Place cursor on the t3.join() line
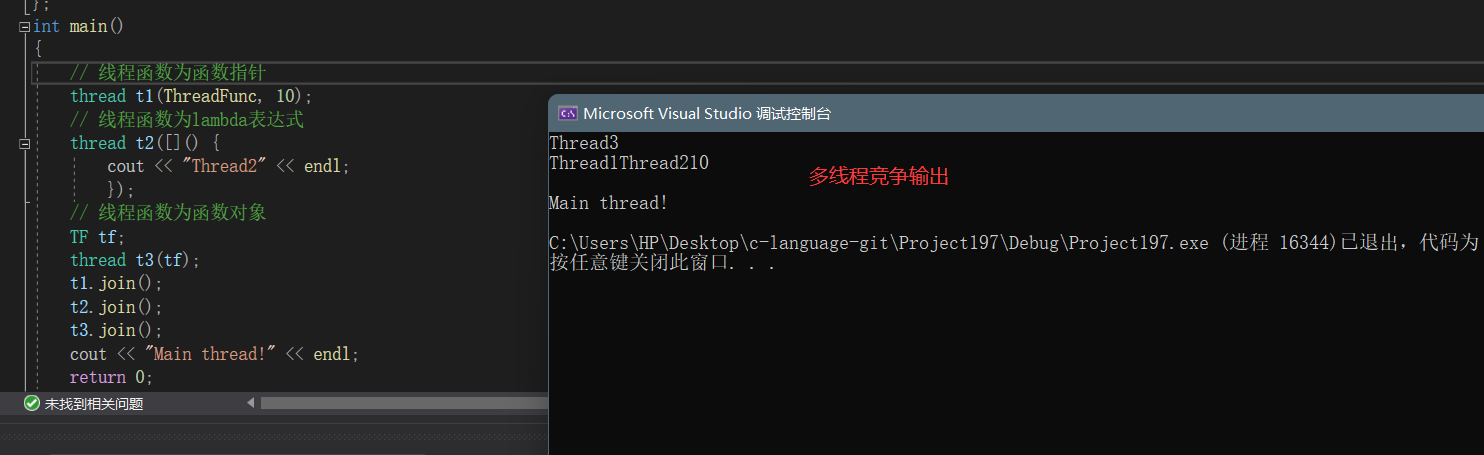 pyautogui.click(x=115, y=331)
